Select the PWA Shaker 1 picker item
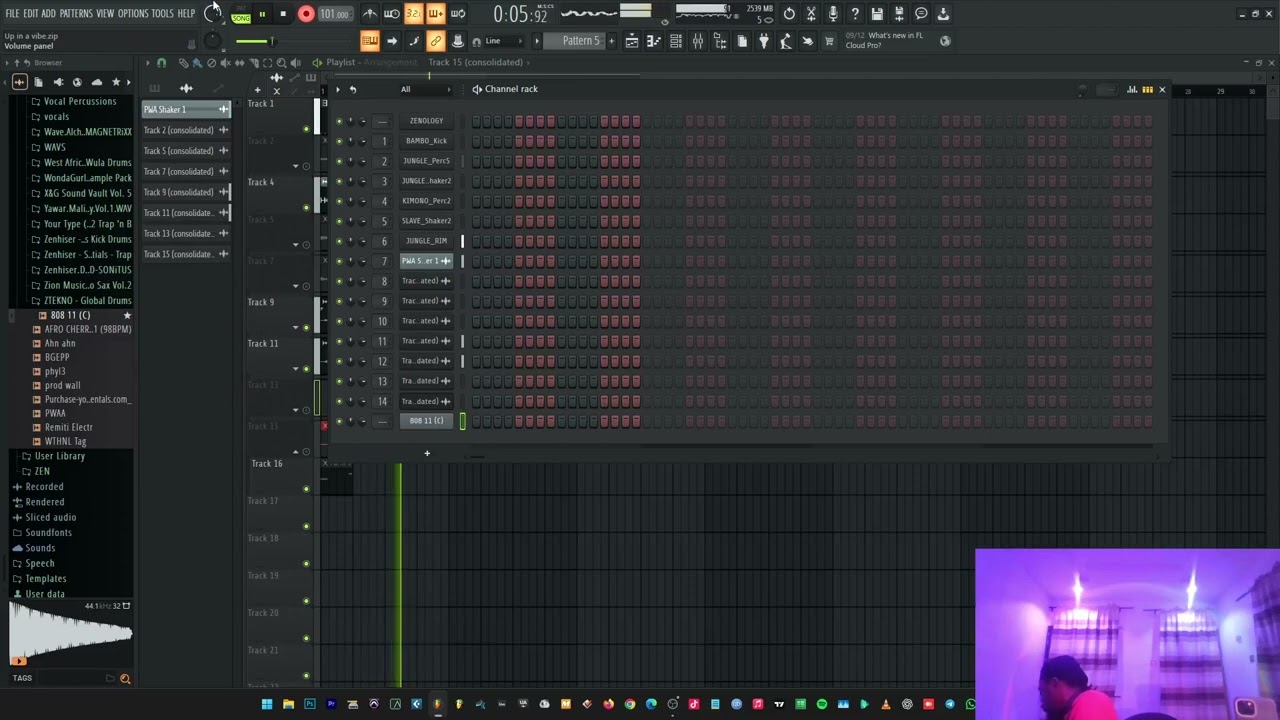1280x720 pixels. tap(186, 109)
